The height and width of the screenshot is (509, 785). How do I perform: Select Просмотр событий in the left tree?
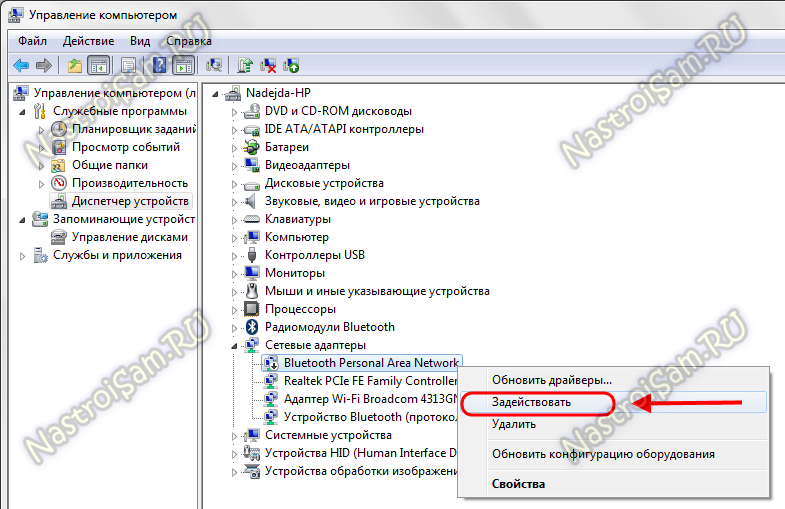126,147
